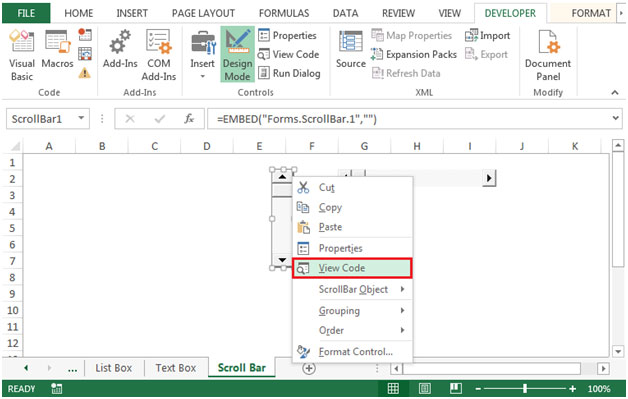The height and width of the screenshot is (399, 628).
Task: Choose View Code from the context menu
Action: pos(352,268)
